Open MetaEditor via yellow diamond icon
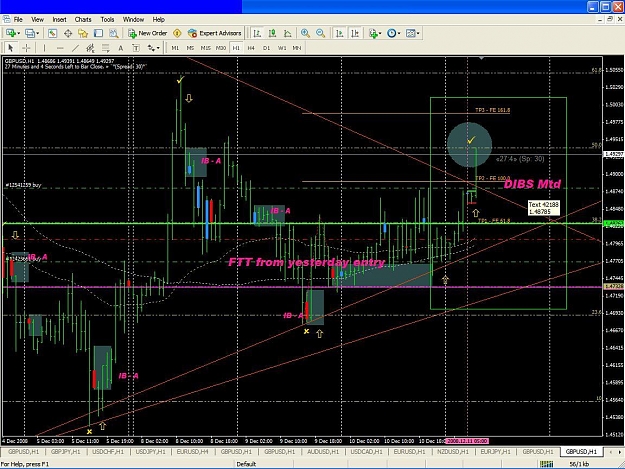The width and height of the screenshot is (625, 469). coord(177,33)
